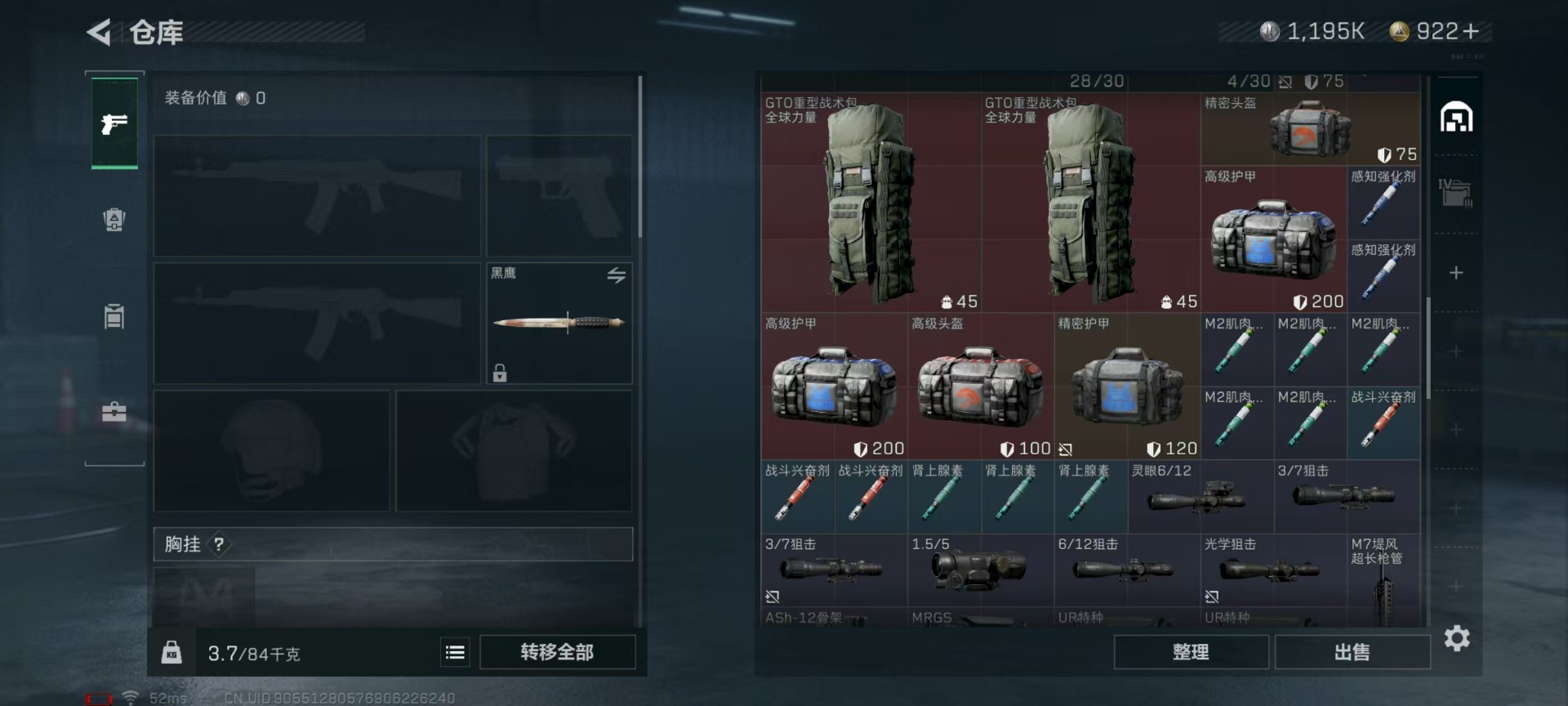Open the settings gear icon
The image size is (1568, 706).
click(1457, 638)
